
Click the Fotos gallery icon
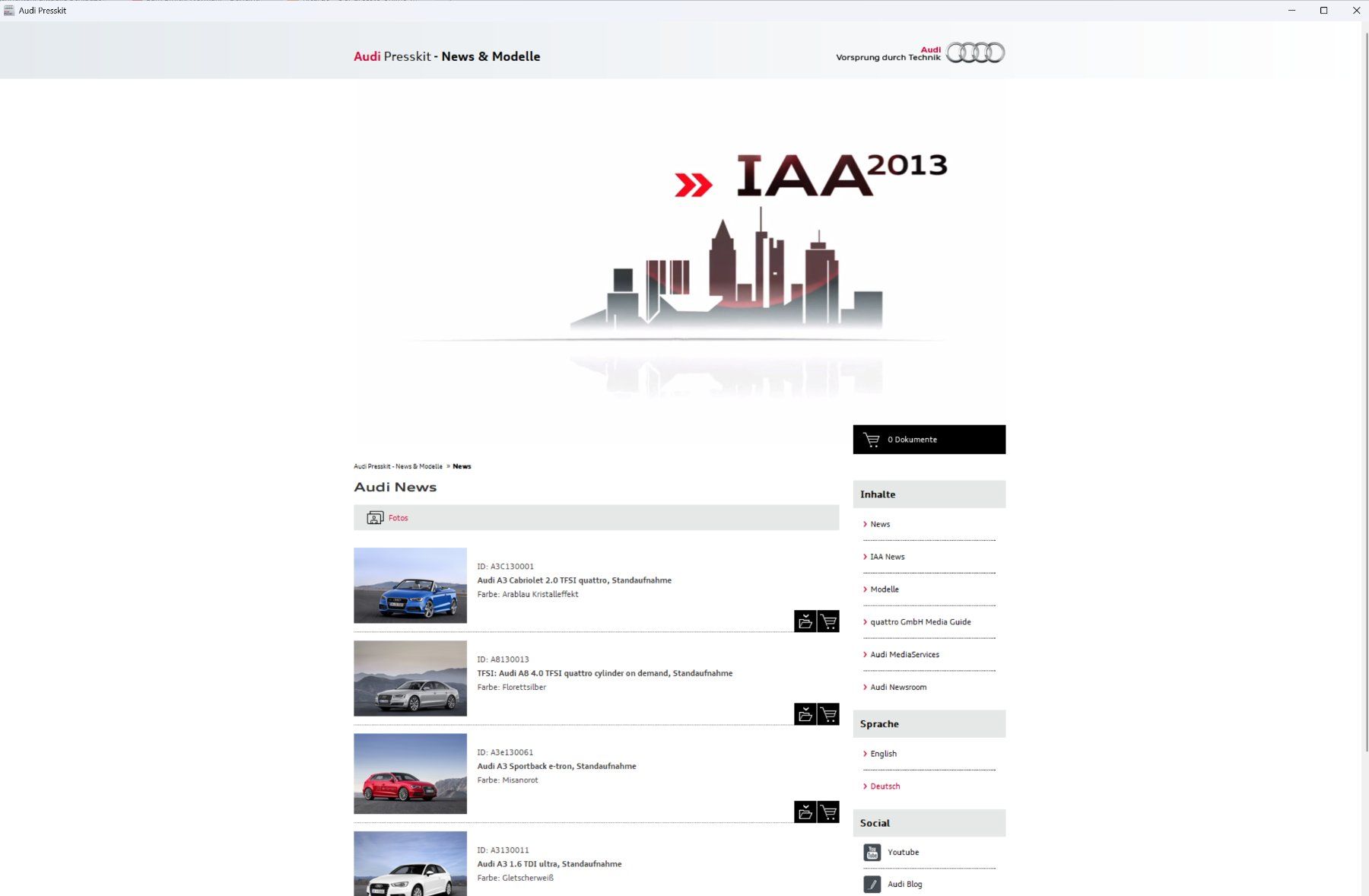375,518
